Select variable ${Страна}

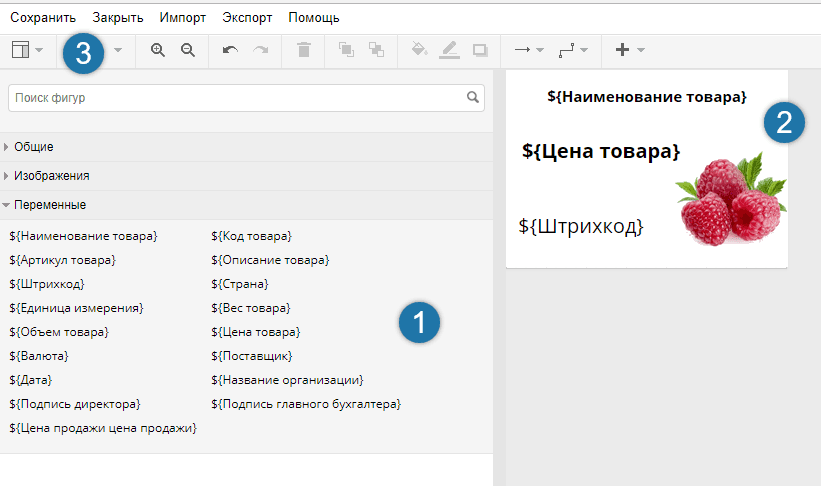tap(240, 284)
